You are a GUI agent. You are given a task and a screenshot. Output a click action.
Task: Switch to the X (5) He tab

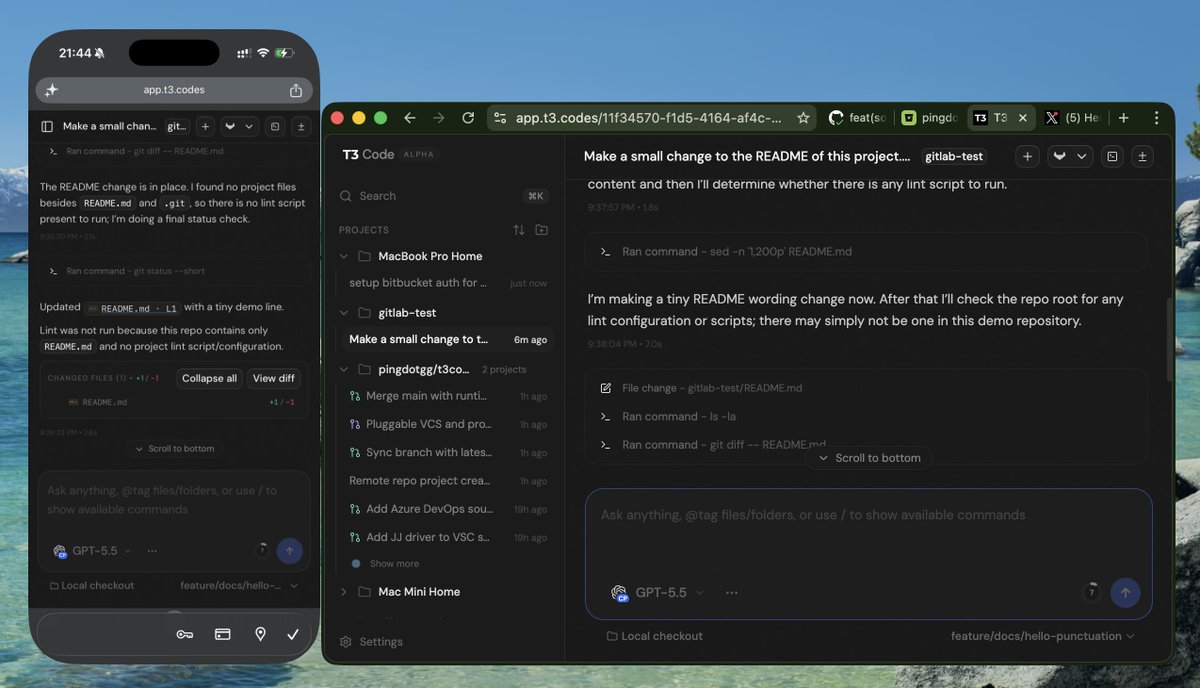pos(1072,118)
